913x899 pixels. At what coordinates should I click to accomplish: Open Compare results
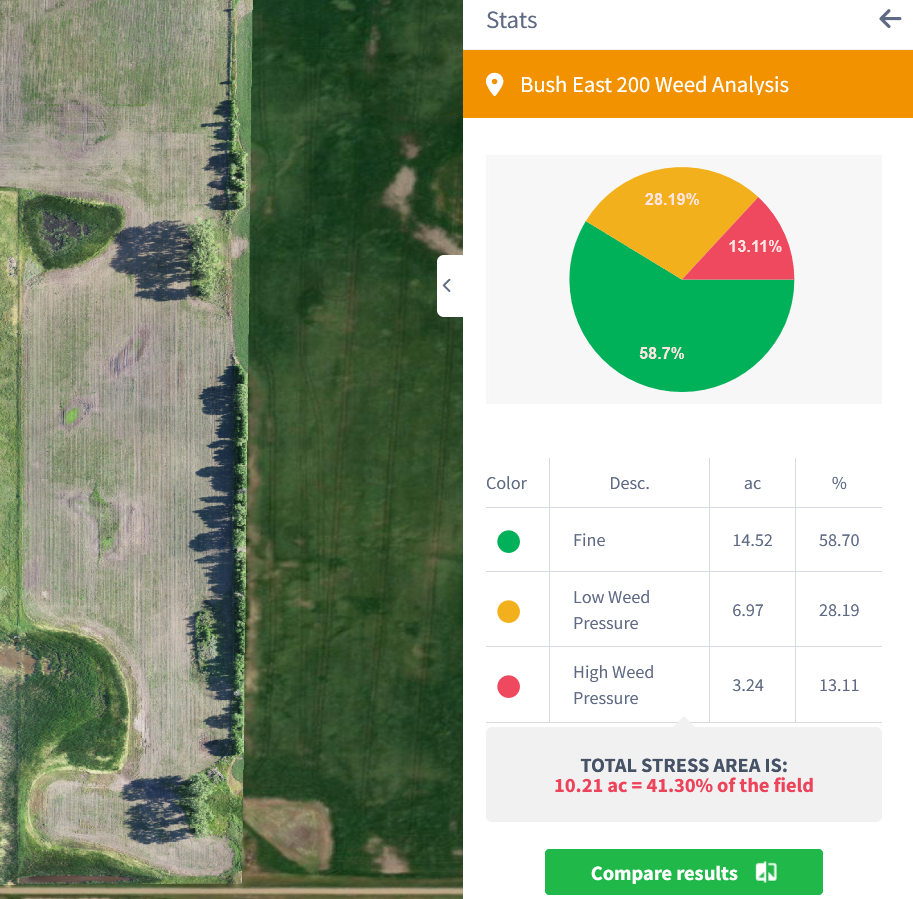tap(684, 872)
